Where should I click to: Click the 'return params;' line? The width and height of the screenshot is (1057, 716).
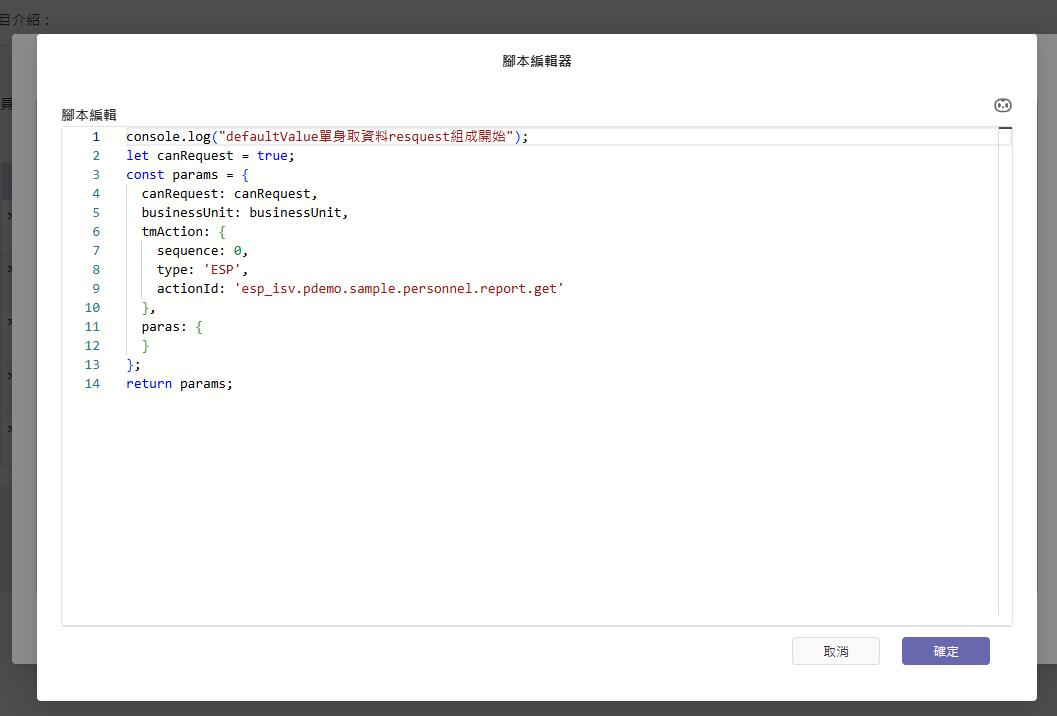coord(179,384)
